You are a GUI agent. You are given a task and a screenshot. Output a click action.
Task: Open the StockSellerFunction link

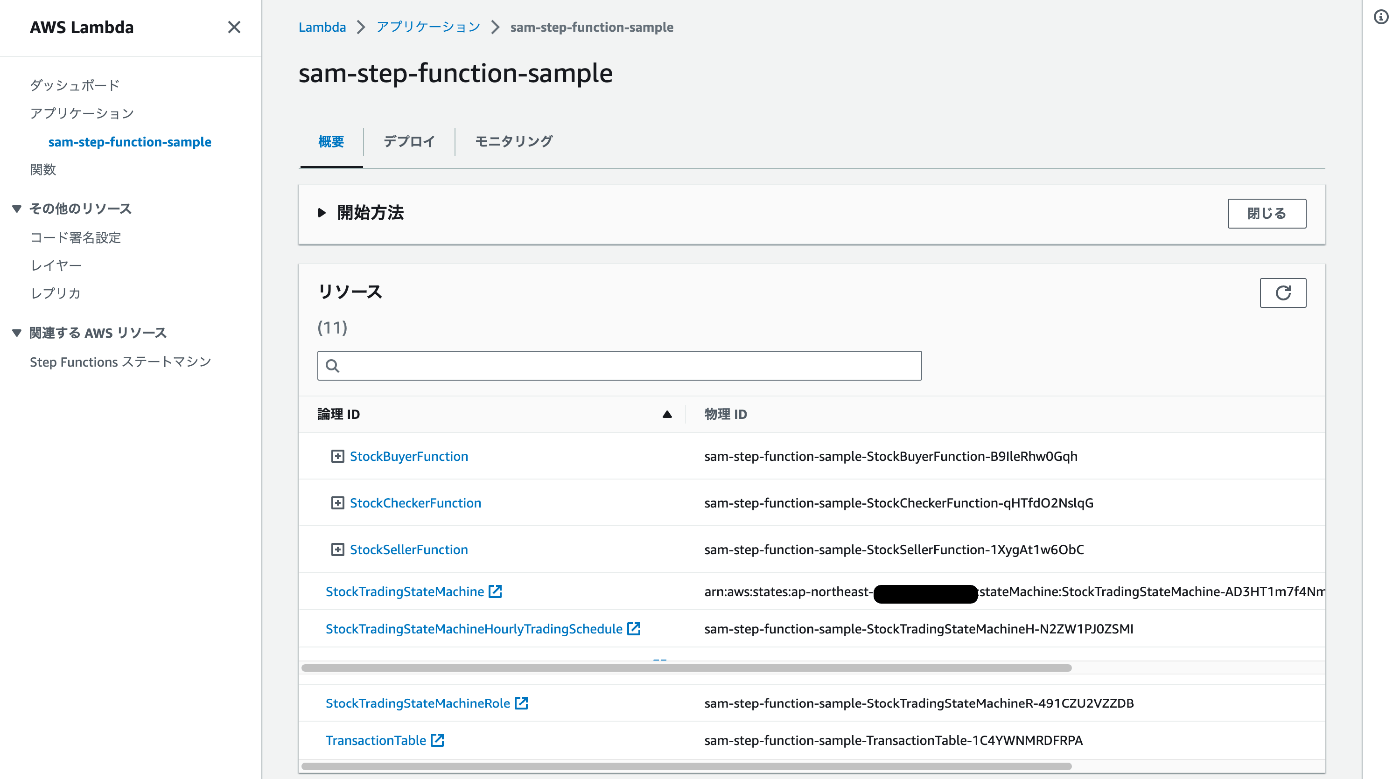(x=409, y=550)
